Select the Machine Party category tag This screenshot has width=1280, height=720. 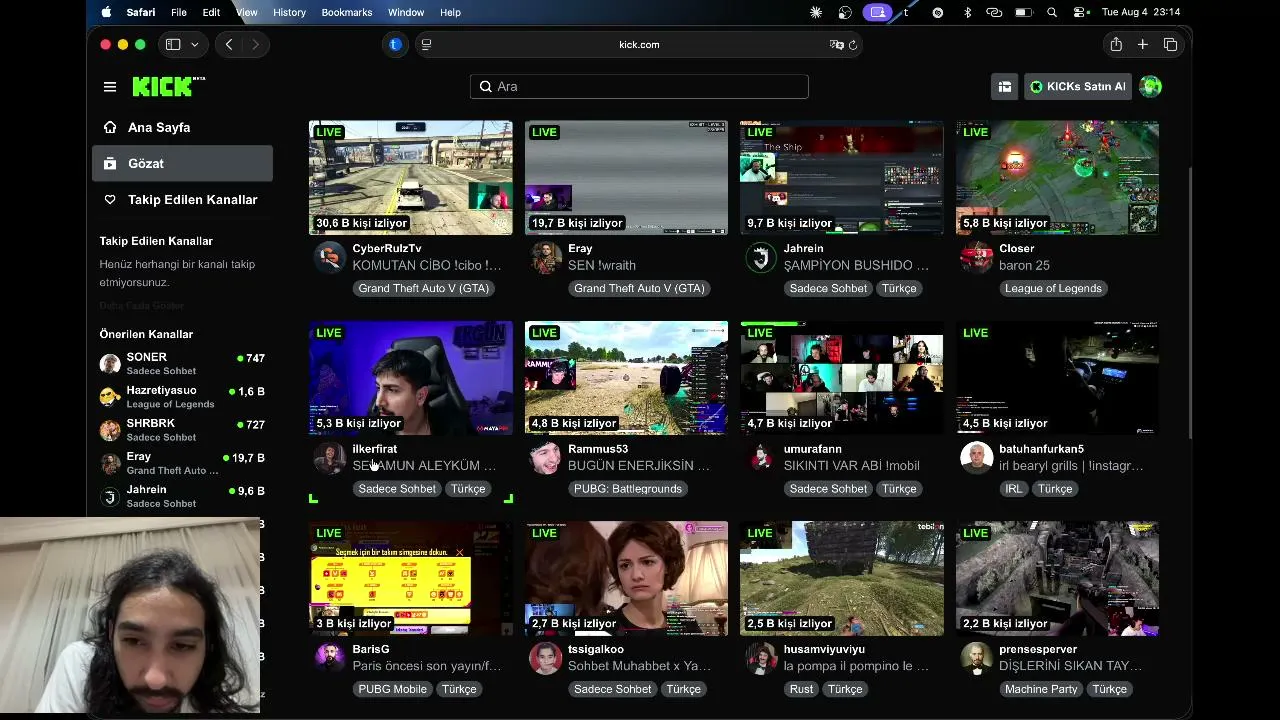(1041, 689)
